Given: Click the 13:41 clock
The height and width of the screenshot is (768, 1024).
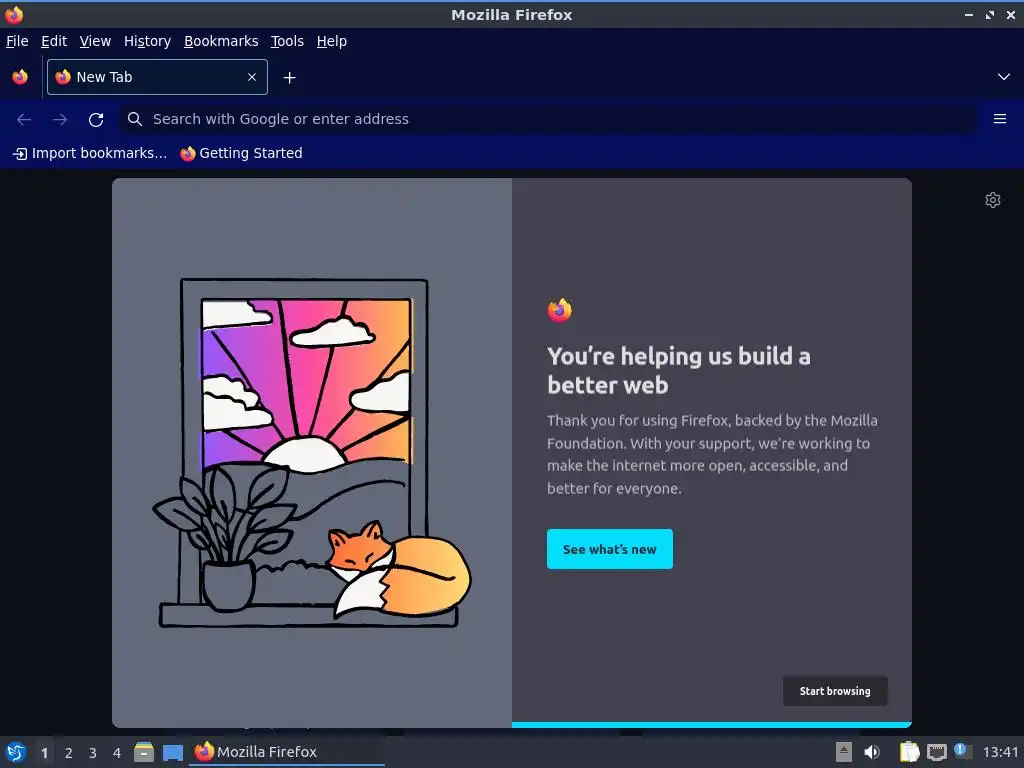Looking at the screenshot, I should coord(1000,752).
